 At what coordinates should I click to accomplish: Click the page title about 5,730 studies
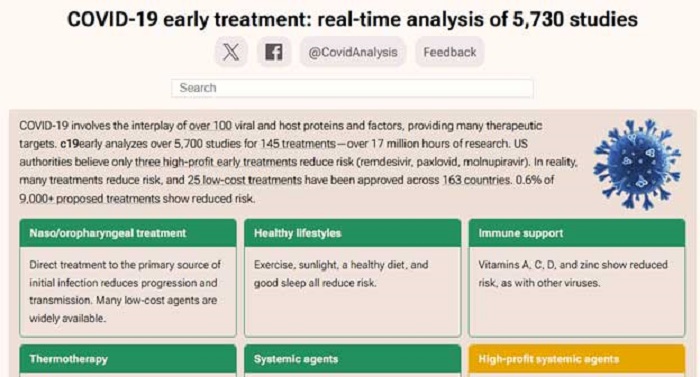(352, 19)
